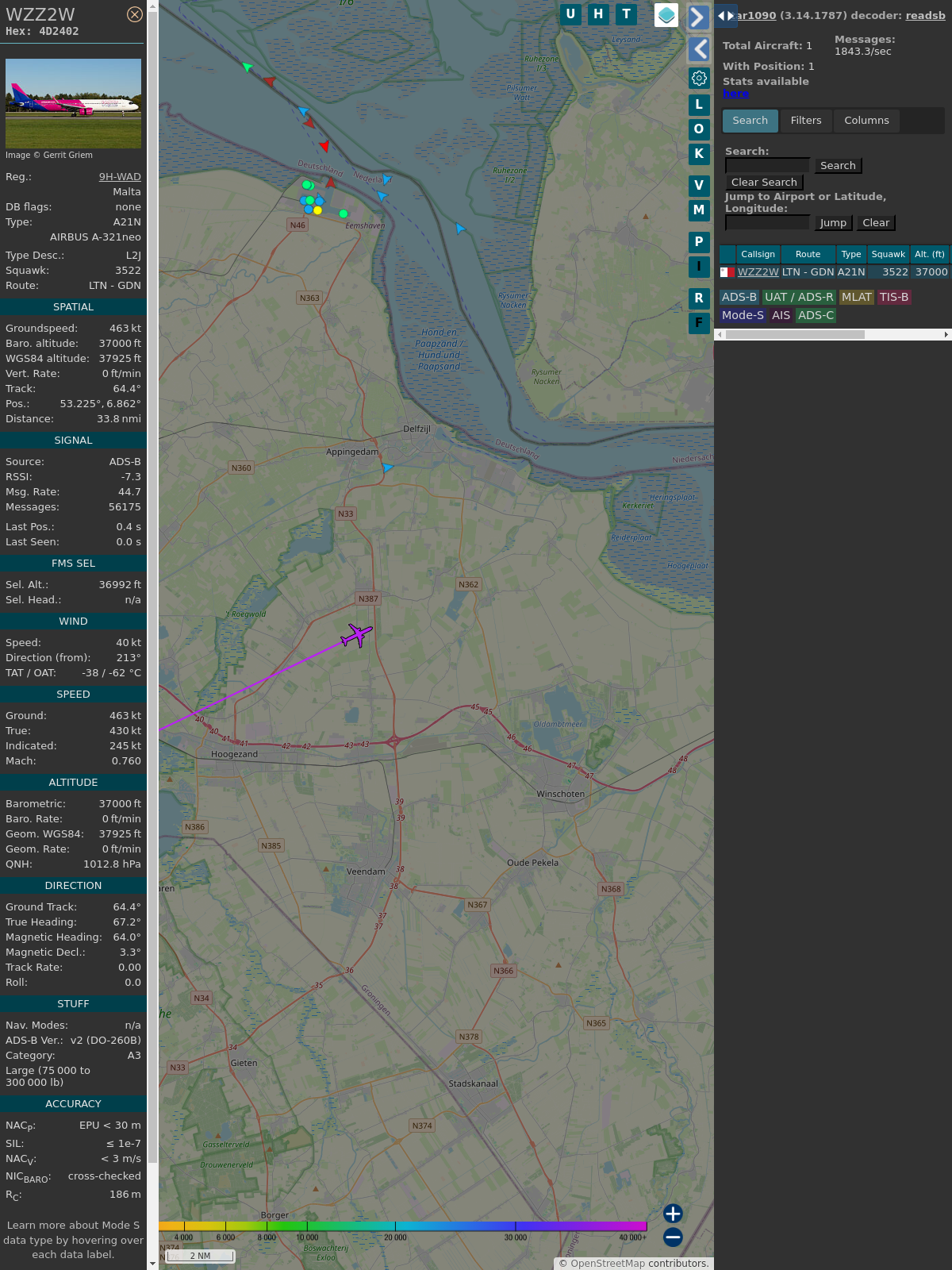Expand the sidebar with the right chevron

(x=698, y=17)
